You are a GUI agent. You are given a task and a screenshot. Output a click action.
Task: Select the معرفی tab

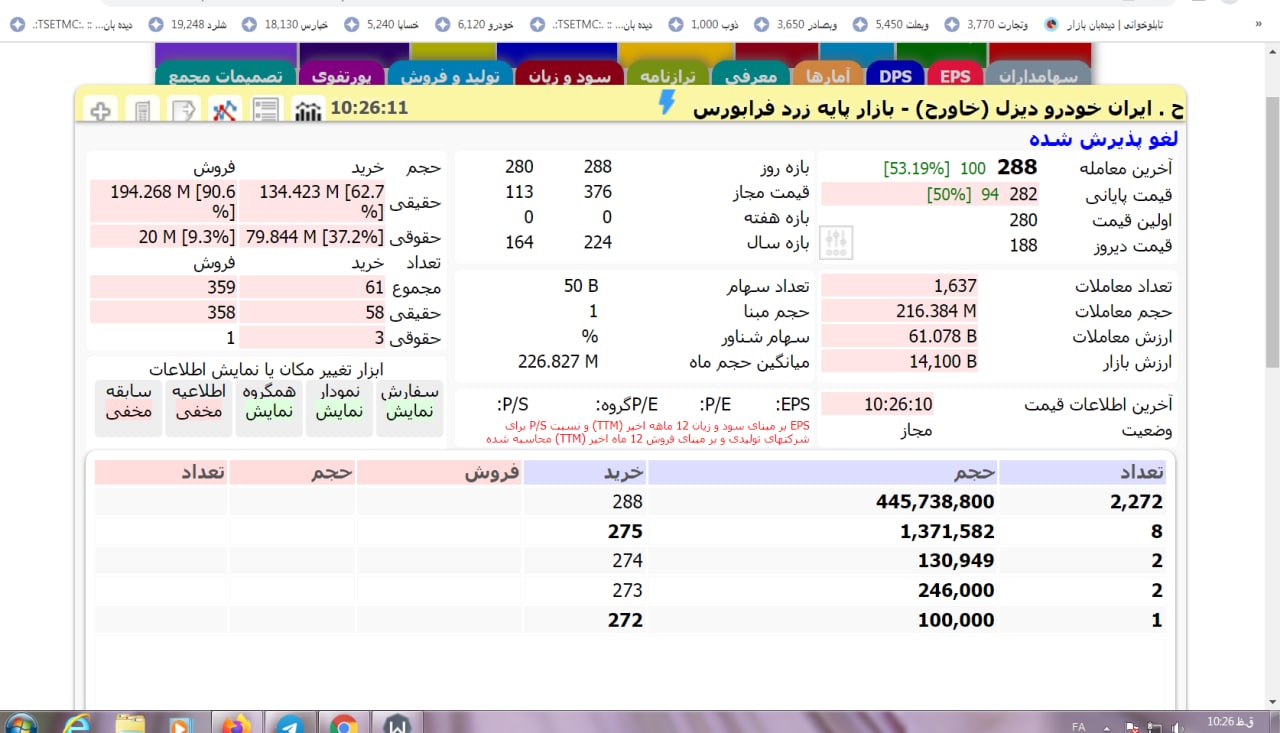[749, 76]
